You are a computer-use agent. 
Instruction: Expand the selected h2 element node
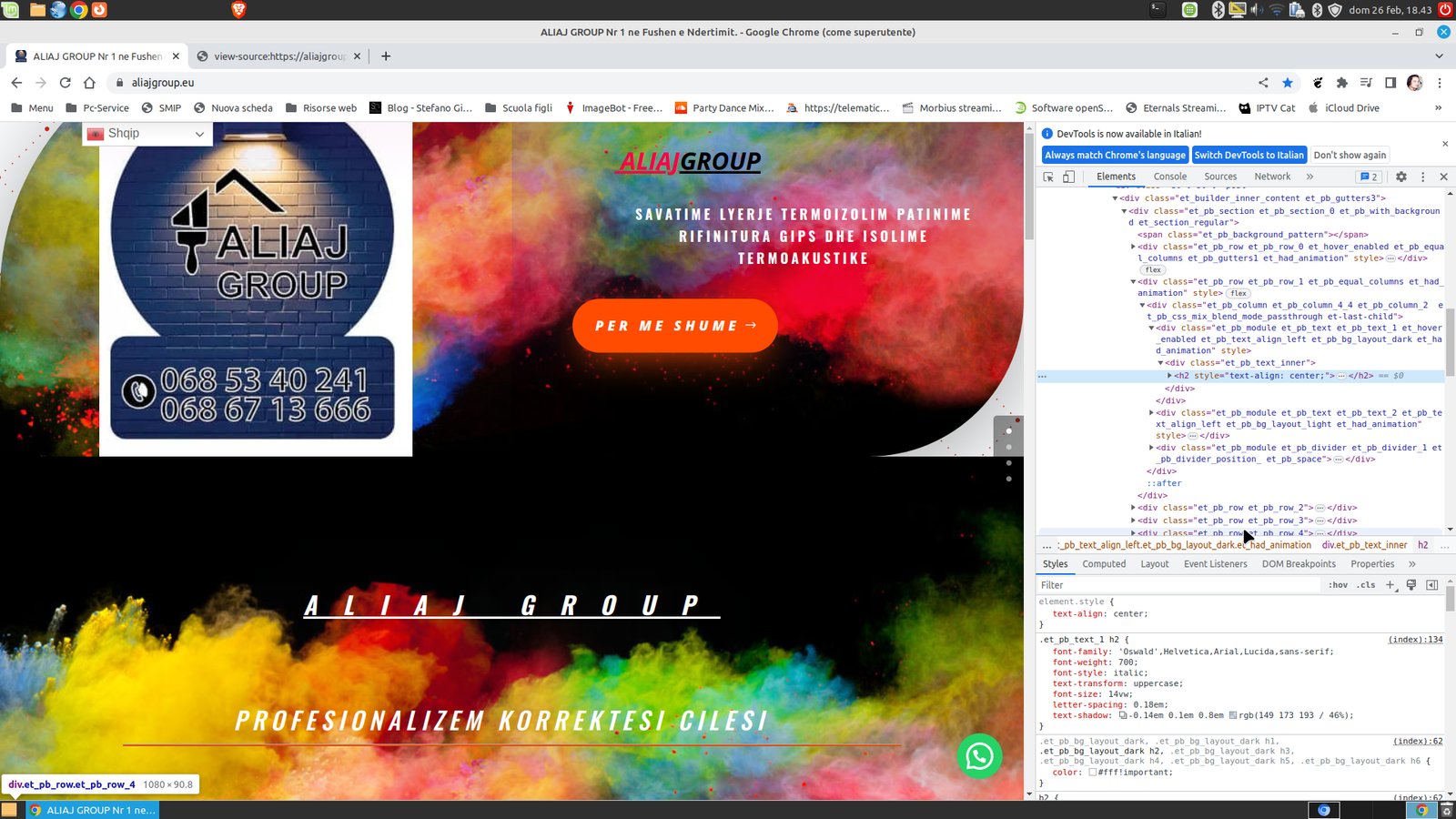click(1170, 376)
